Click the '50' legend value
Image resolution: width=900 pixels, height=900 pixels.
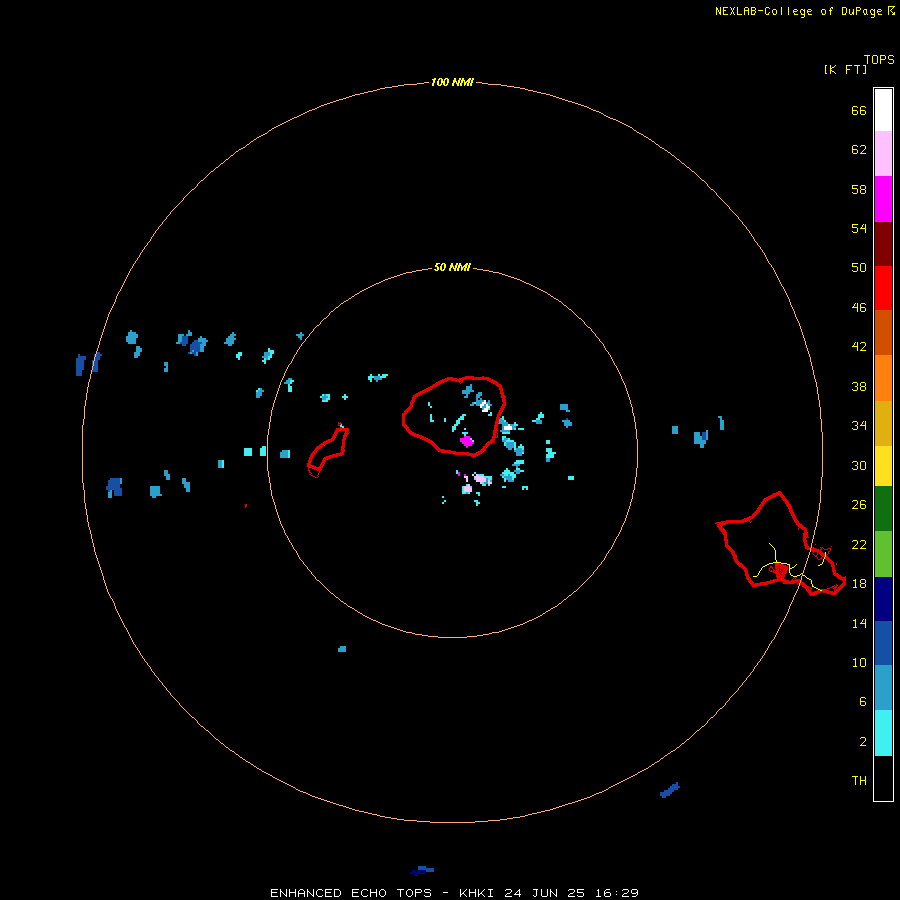click(859, 267)
